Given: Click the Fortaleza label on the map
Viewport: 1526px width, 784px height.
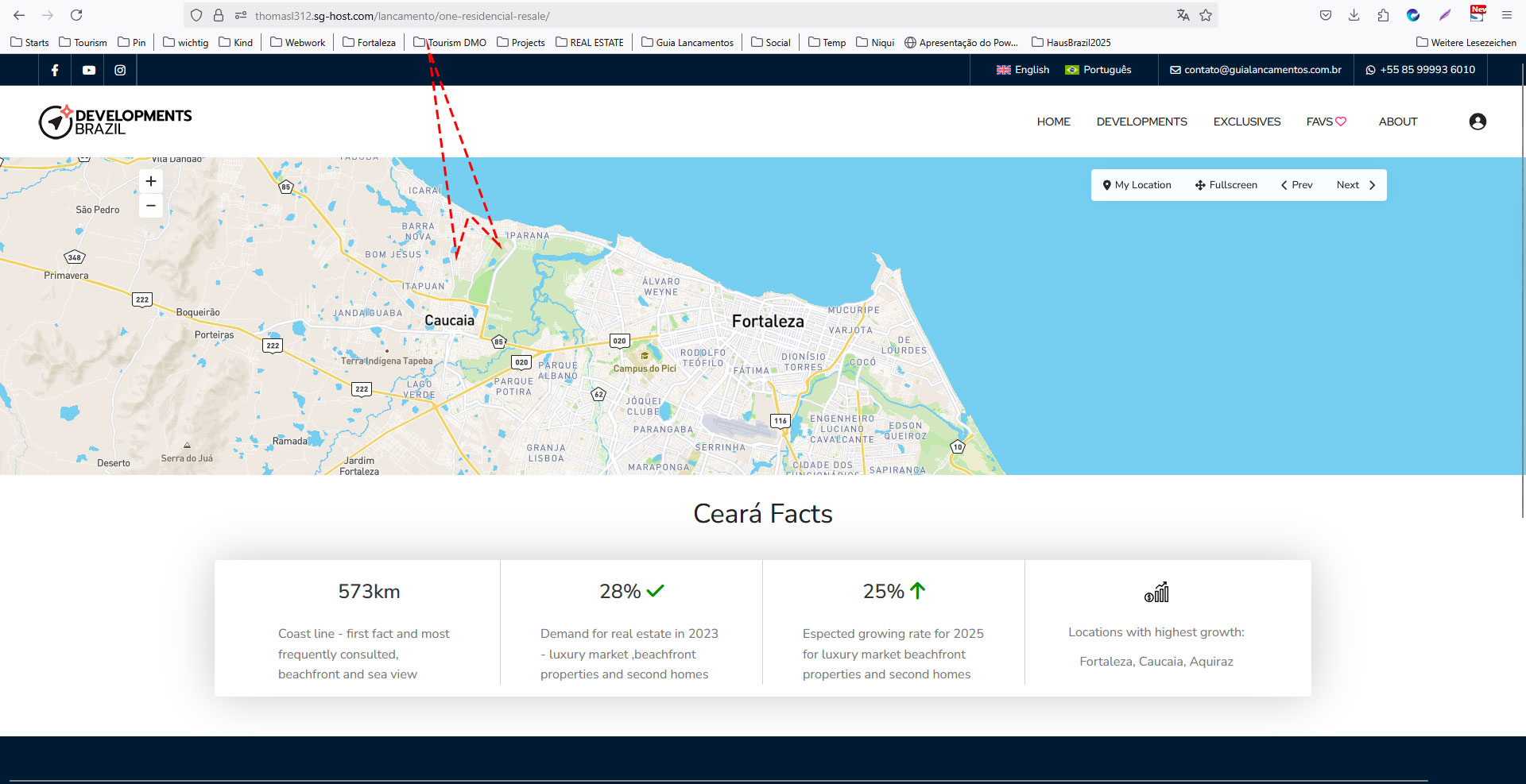Looking at the screenshot, I should coord(768,321).
